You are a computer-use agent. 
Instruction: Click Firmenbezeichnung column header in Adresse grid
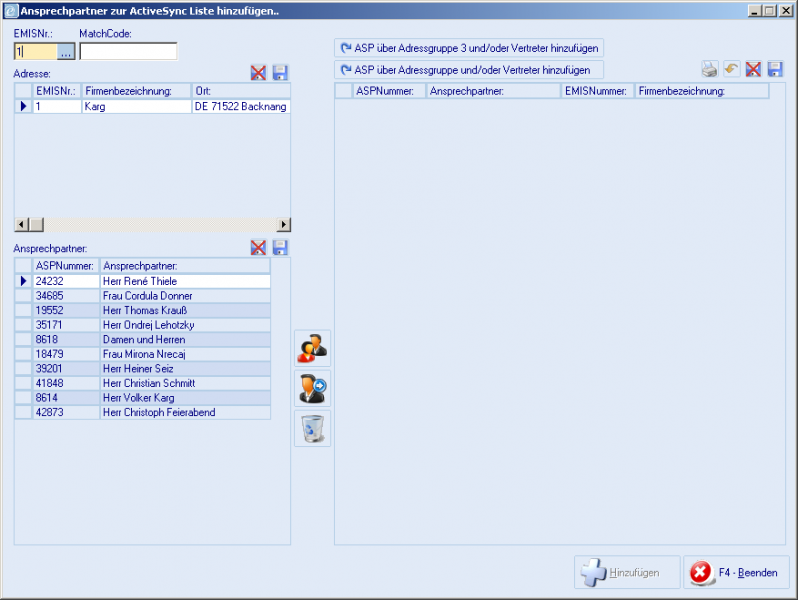point(136,91)
